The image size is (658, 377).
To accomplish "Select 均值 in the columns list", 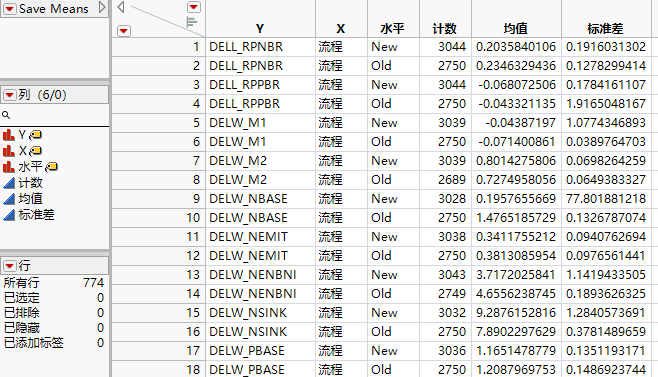I will (30, 199).
